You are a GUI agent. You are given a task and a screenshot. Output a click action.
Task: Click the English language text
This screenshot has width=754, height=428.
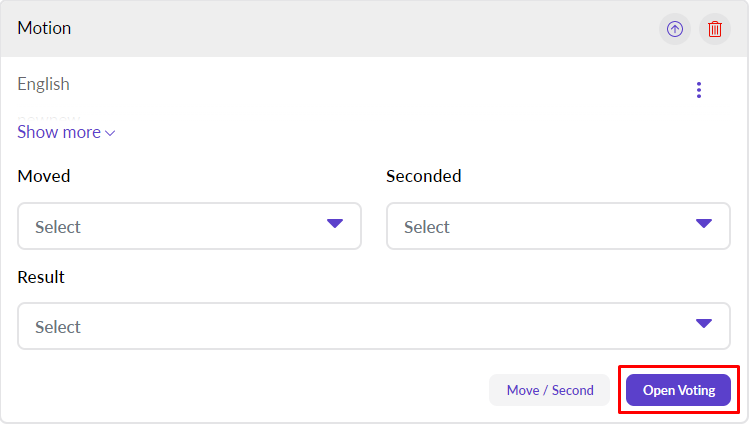click(44, 84)
